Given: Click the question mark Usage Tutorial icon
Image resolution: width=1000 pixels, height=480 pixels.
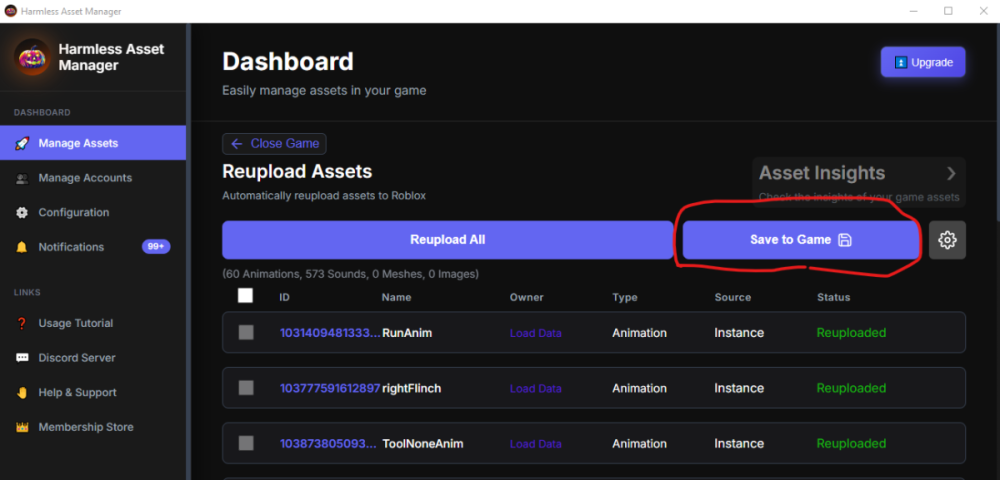Looking at the screenshot, I should (22, 323).
